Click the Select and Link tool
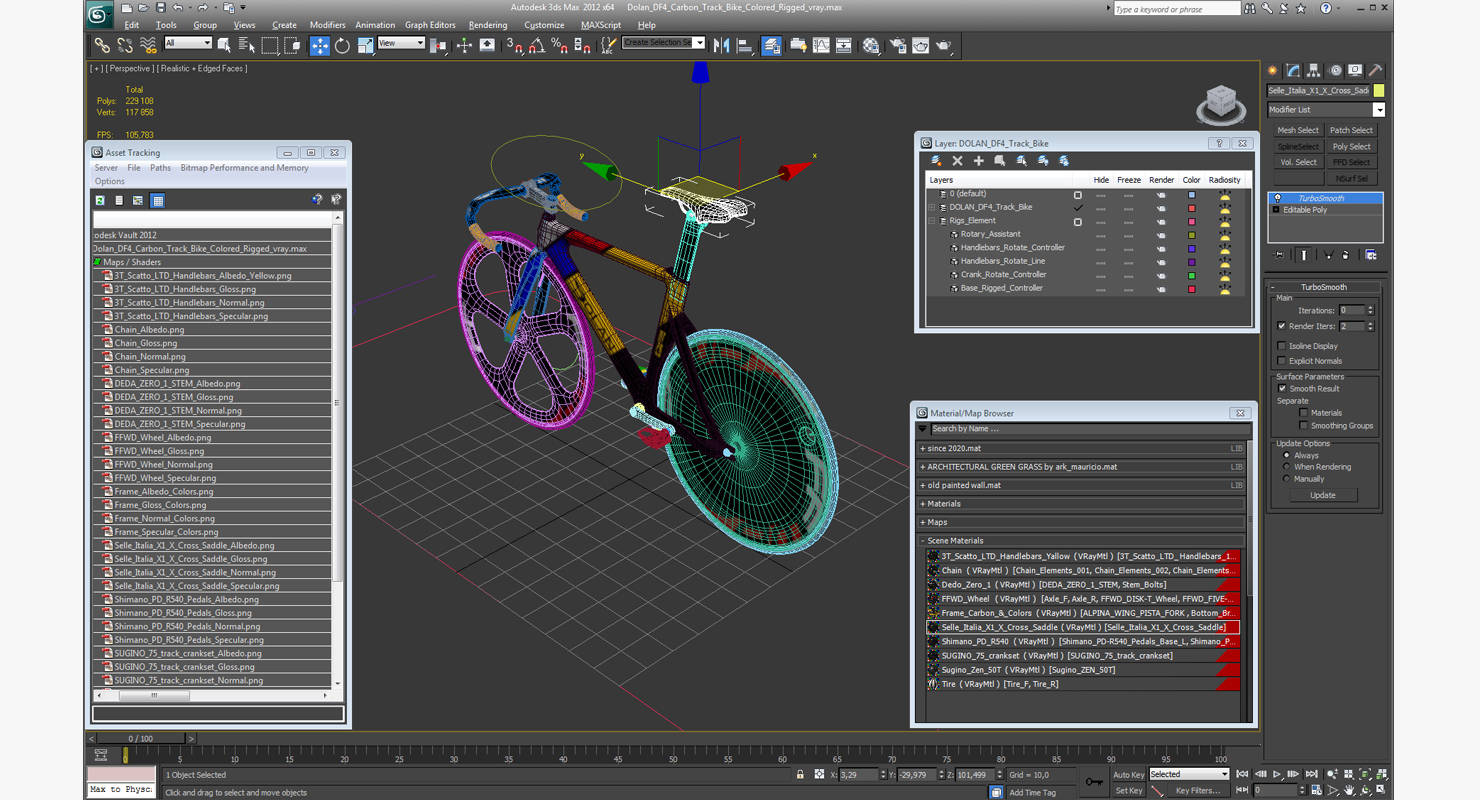This screenshot has height=800, width=1480. [102, 45]
